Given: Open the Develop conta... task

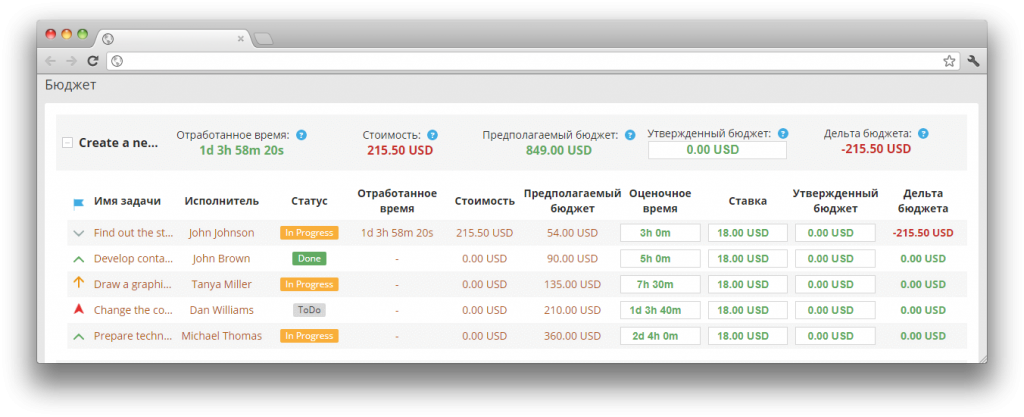Looking at the screenshot, I should (x=134, y=258).
